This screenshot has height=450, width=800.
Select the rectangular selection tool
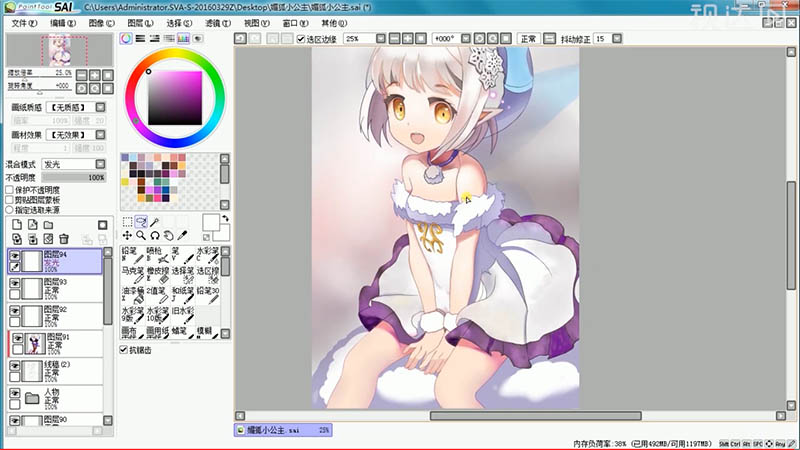click(128, 221)
